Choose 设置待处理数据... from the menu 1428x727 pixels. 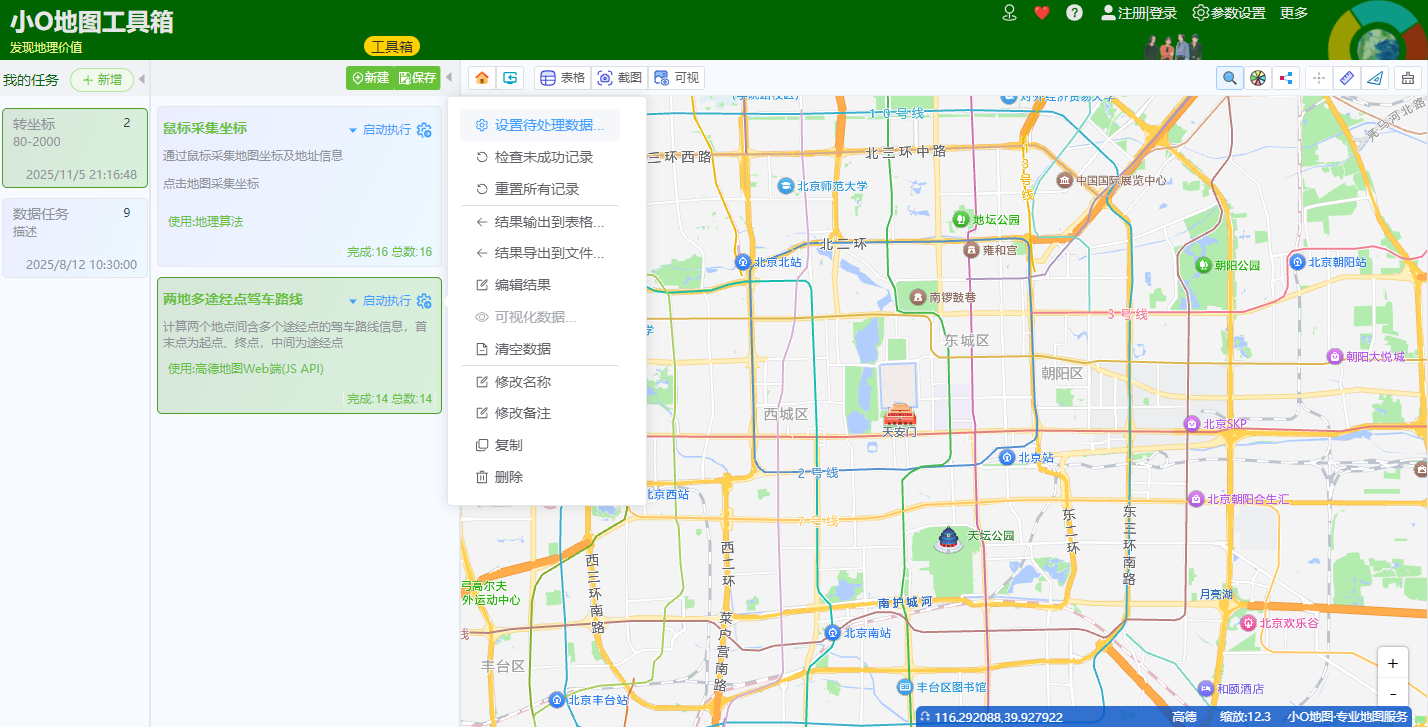coord(540,125)
